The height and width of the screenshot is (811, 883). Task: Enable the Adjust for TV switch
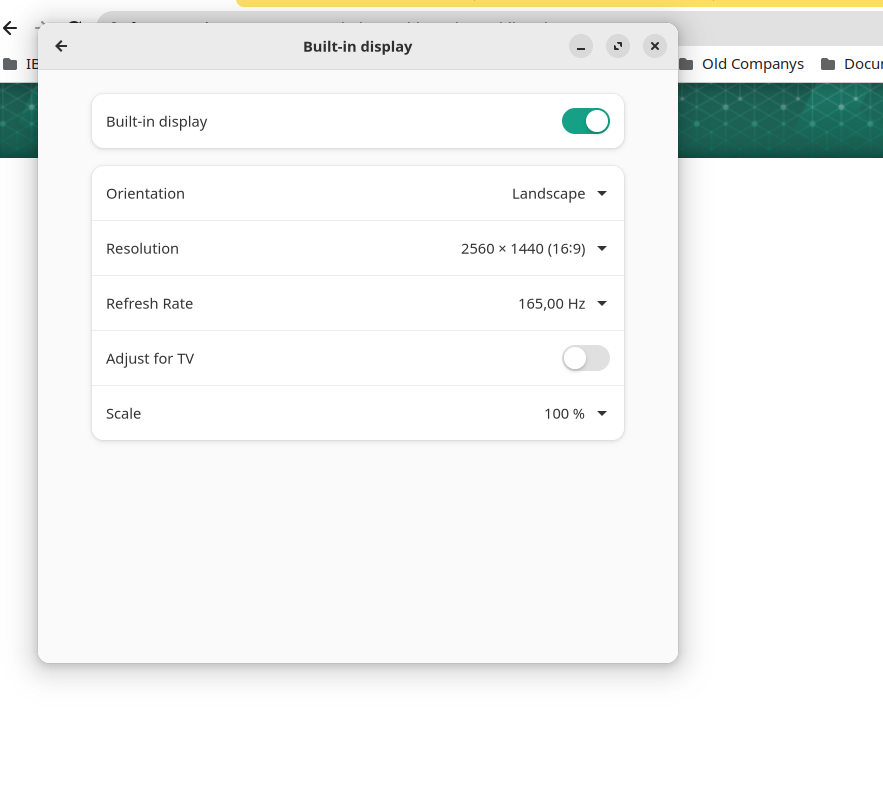(x=586, y=358)
